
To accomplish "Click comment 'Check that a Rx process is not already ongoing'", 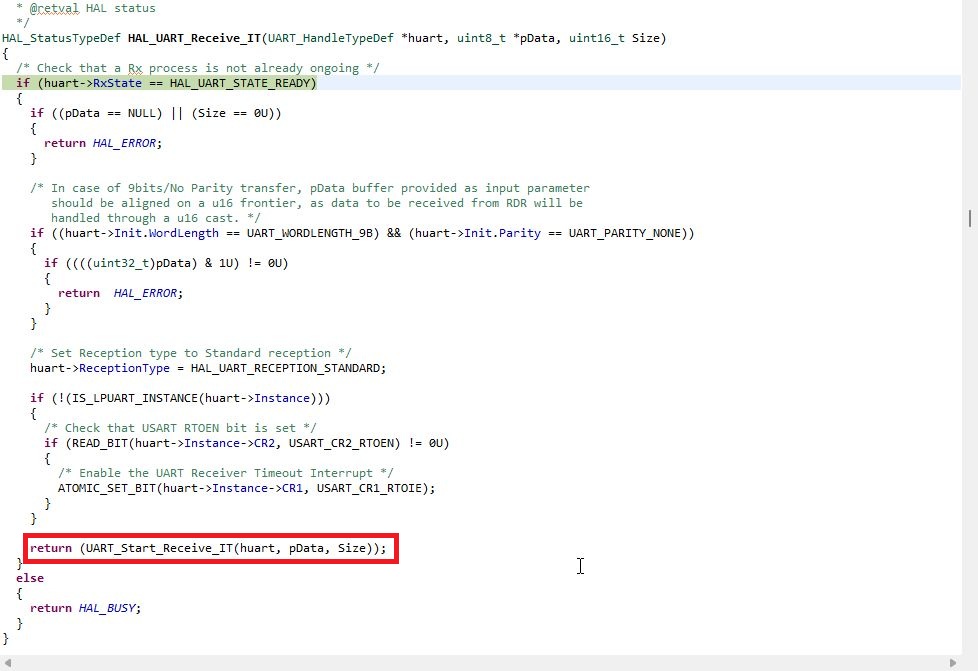I will (198, 68).
